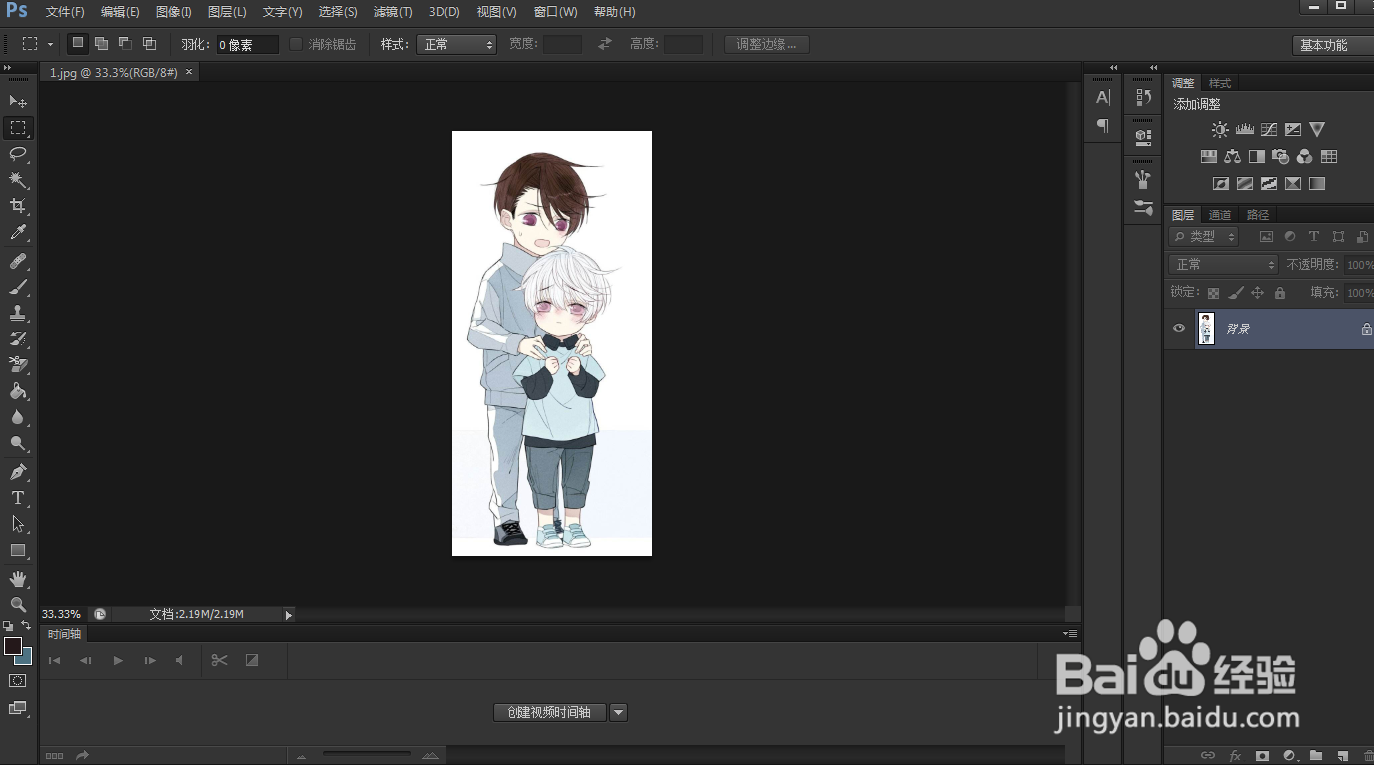Select the Spot Healing Brush tool
The width and height of the screenshot is (1374, 765).
(18, 261)
